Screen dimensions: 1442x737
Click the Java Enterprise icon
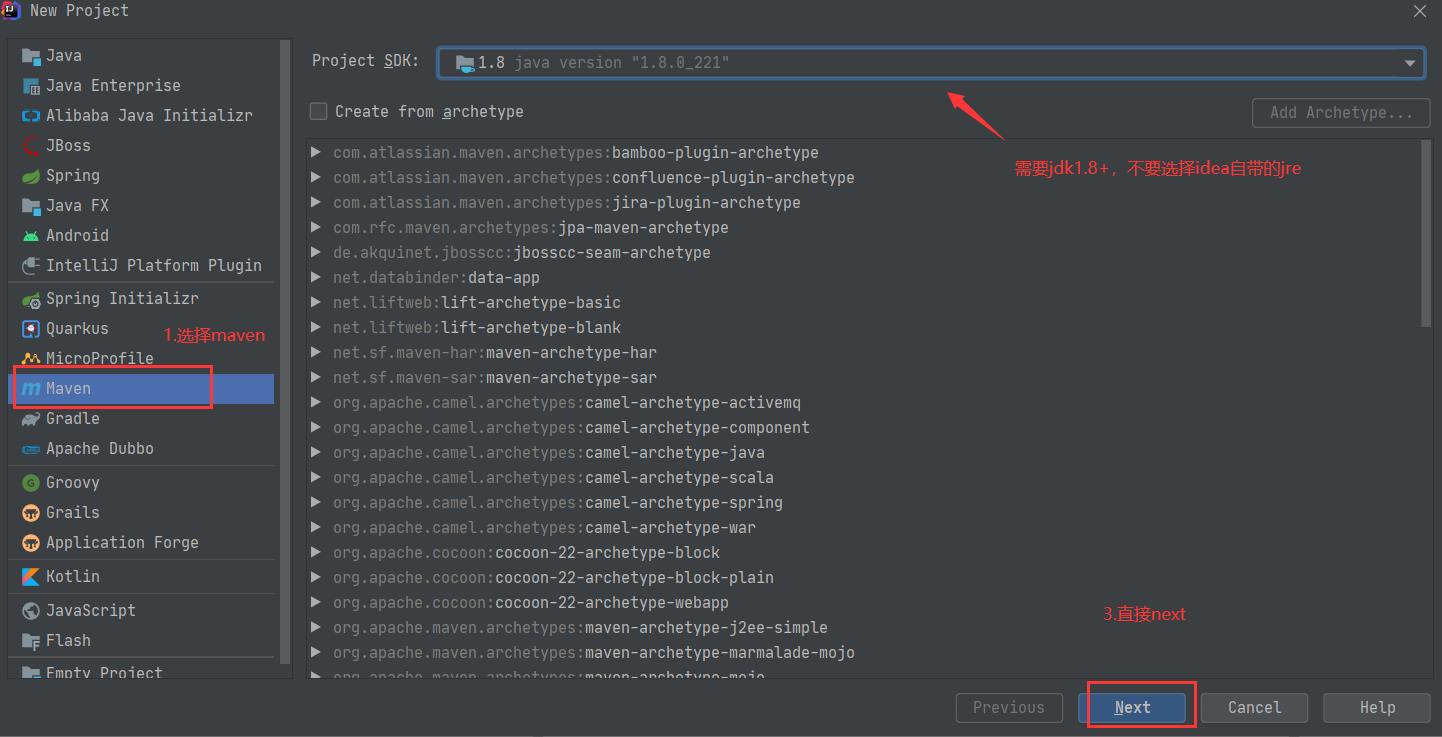pyautogui.click(x=30, y=86)
